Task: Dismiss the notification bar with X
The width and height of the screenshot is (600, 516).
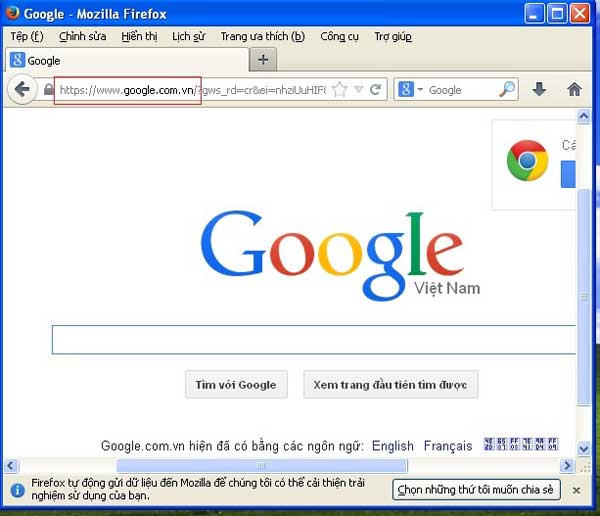Action: pyautogui.click(x=576, y=490)
